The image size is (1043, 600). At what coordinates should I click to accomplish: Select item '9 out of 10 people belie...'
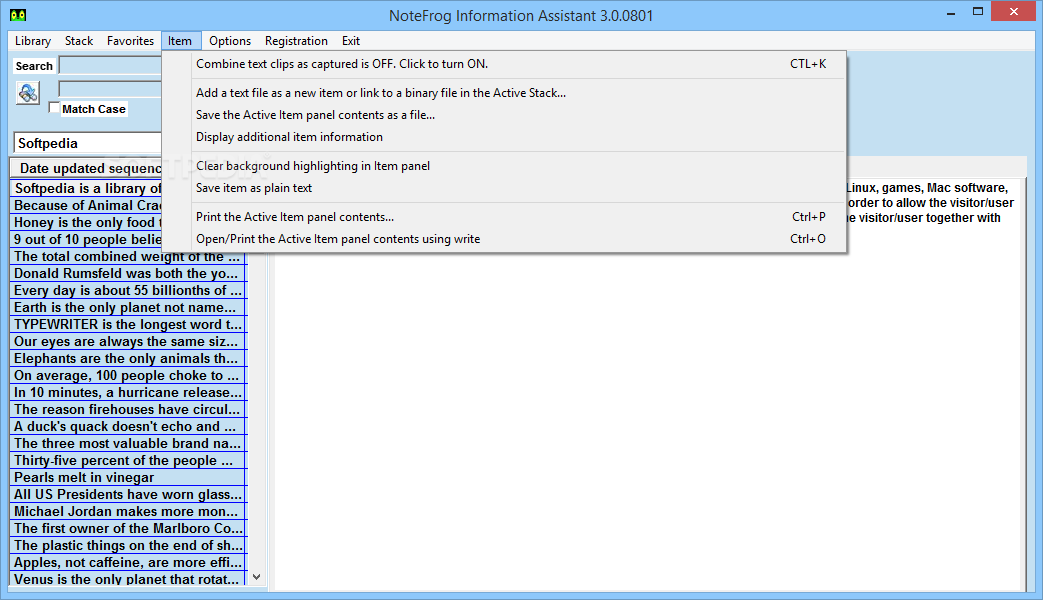(86, 239)
